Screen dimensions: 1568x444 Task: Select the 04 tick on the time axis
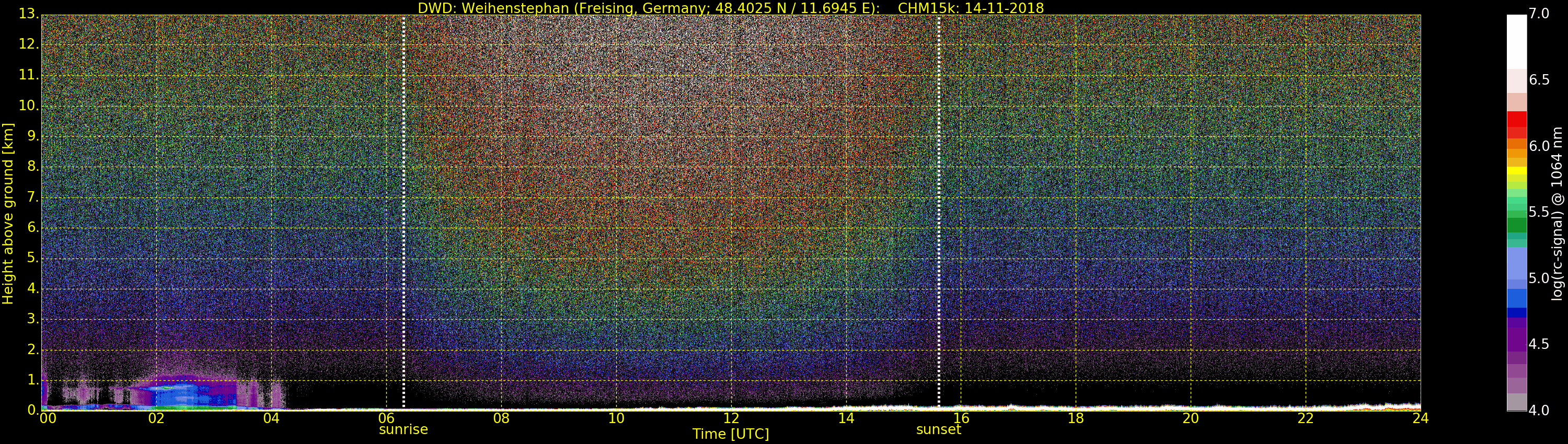pyautogui.click(x=271, y=418)
